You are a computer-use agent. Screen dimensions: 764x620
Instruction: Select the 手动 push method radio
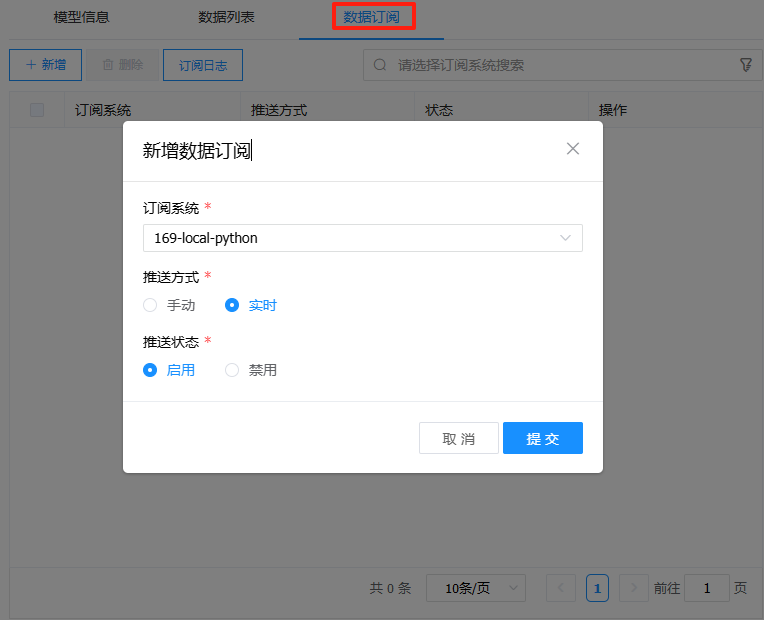tap(150, 305)
